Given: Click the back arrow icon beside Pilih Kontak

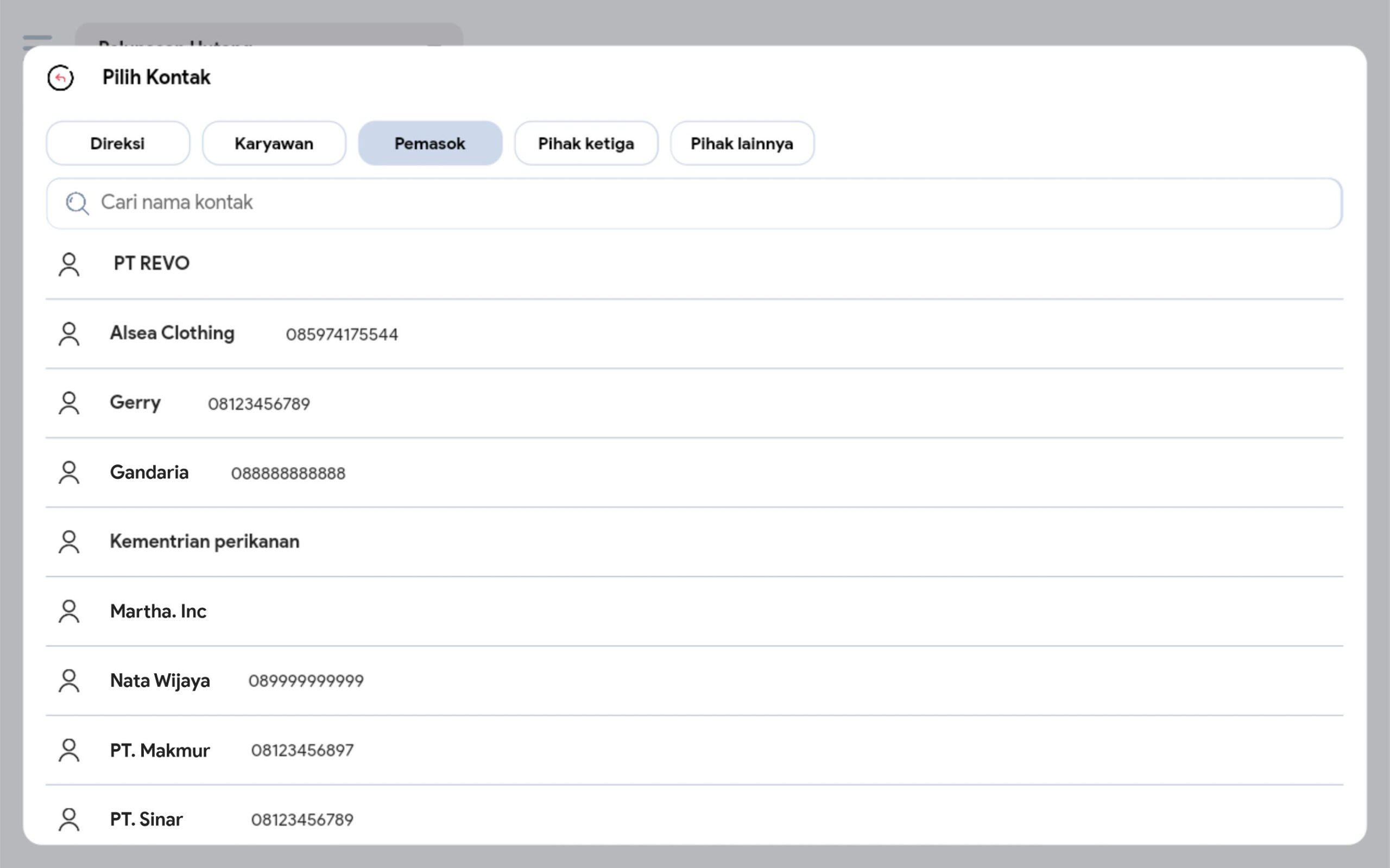Looking at the screenshot, I should [x=60, y=78].
